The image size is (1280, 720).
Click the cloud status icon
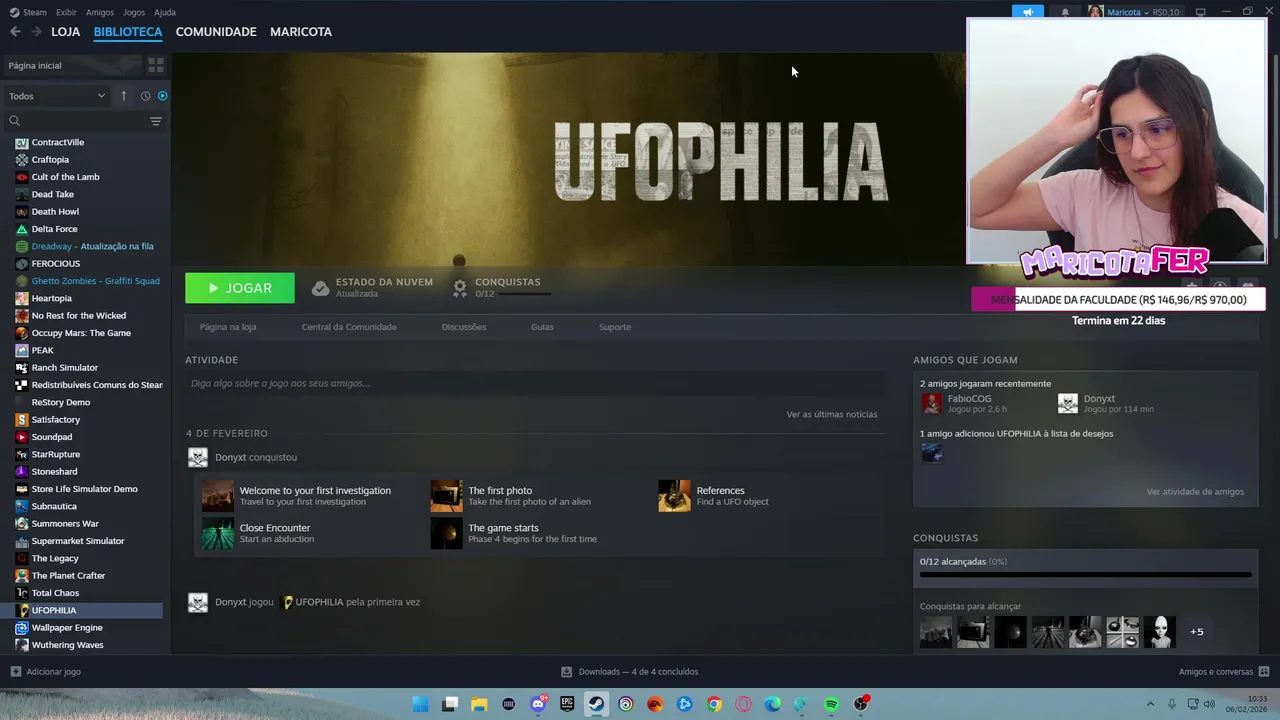pyautogui.click(x=320, y=288)
